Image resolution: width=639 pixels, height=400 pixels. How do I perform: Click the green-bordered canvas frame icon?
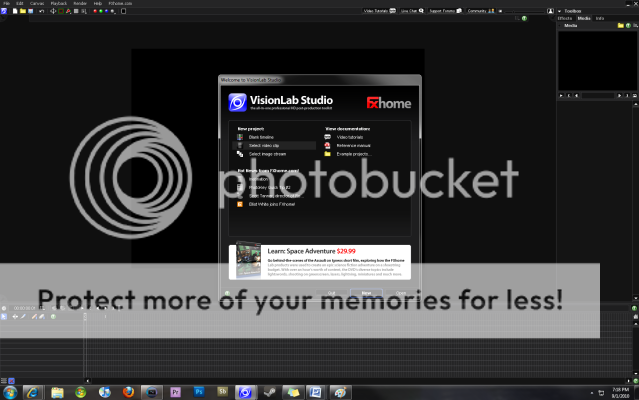pos(61,11)
